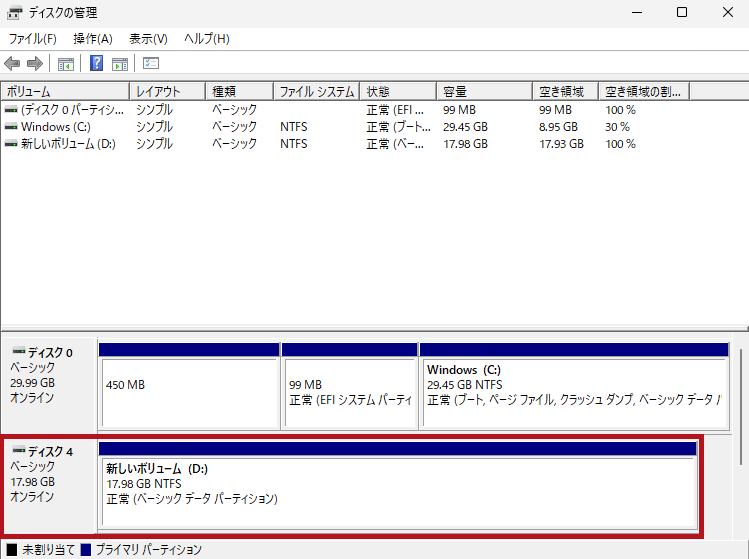Open the ヘルプ(H) menu
The image size is (749, 559).
[x=206, y=39]
